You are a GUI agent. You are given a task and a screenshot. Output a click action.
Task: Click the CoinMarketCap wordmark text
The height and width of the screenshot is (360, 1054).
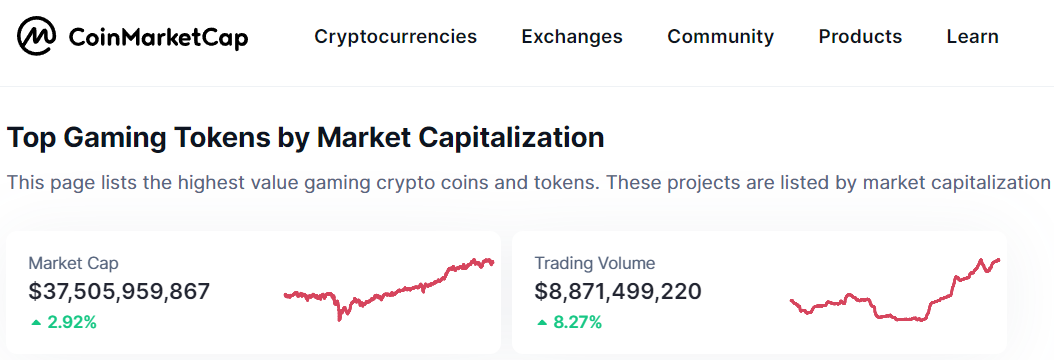coord(158,38)
